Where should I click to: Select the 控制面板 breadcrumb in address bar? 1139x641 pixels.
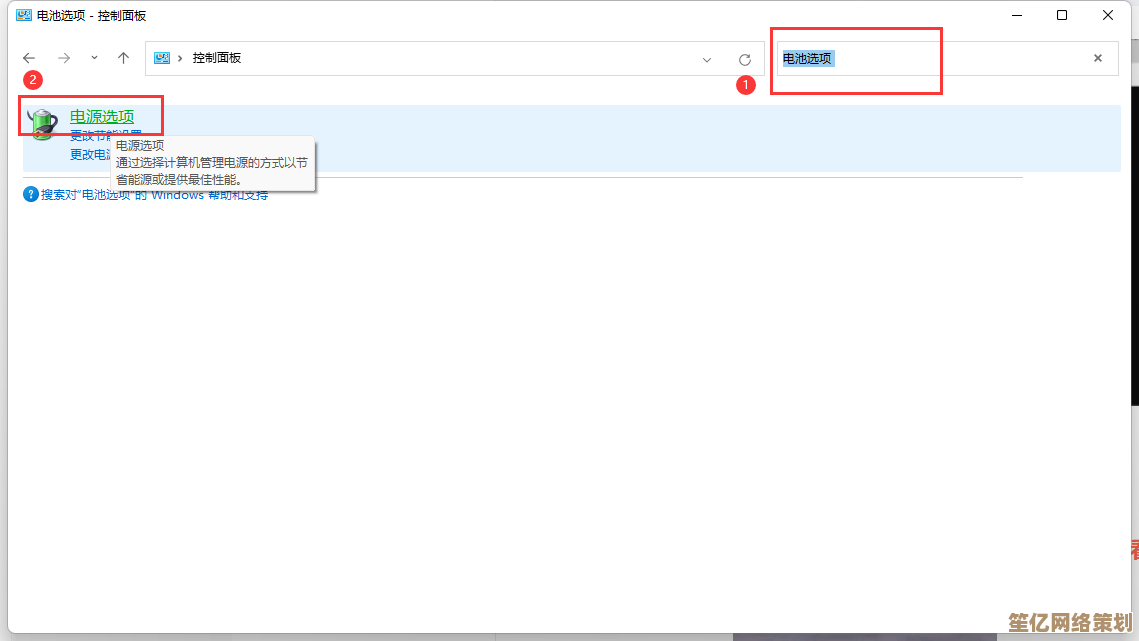(217, 58)
